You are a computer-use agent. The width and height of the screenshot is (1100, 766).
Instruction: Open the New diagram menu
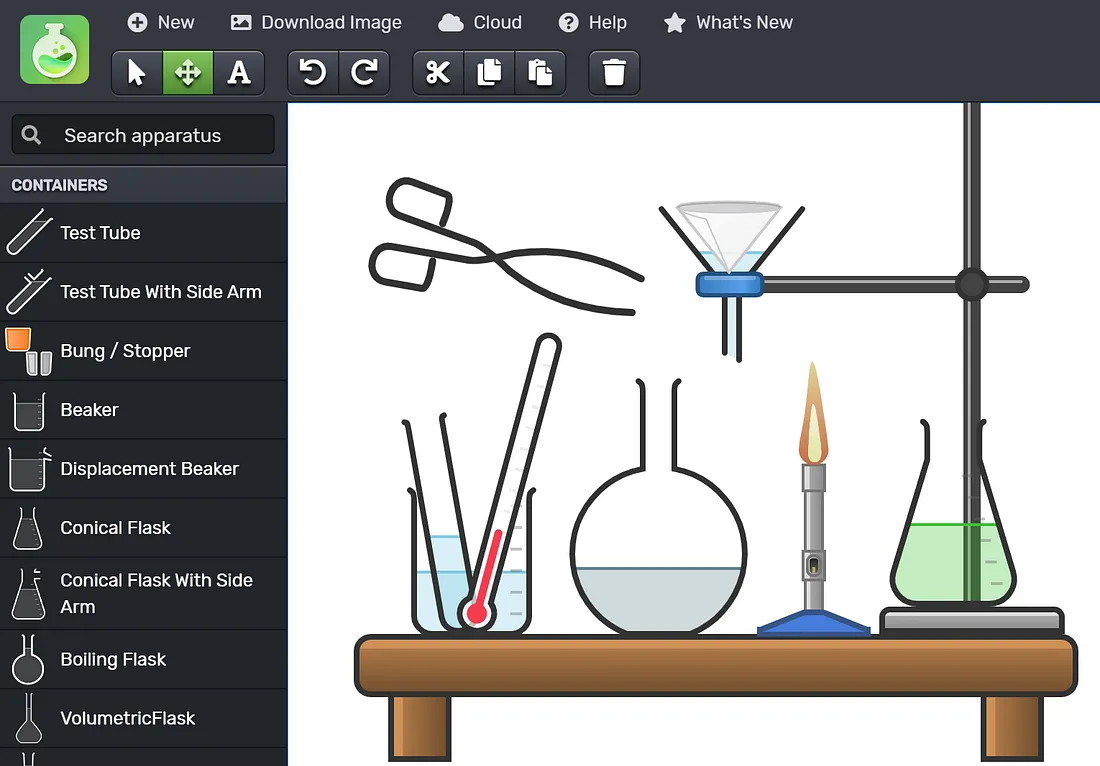coord(161,22)
